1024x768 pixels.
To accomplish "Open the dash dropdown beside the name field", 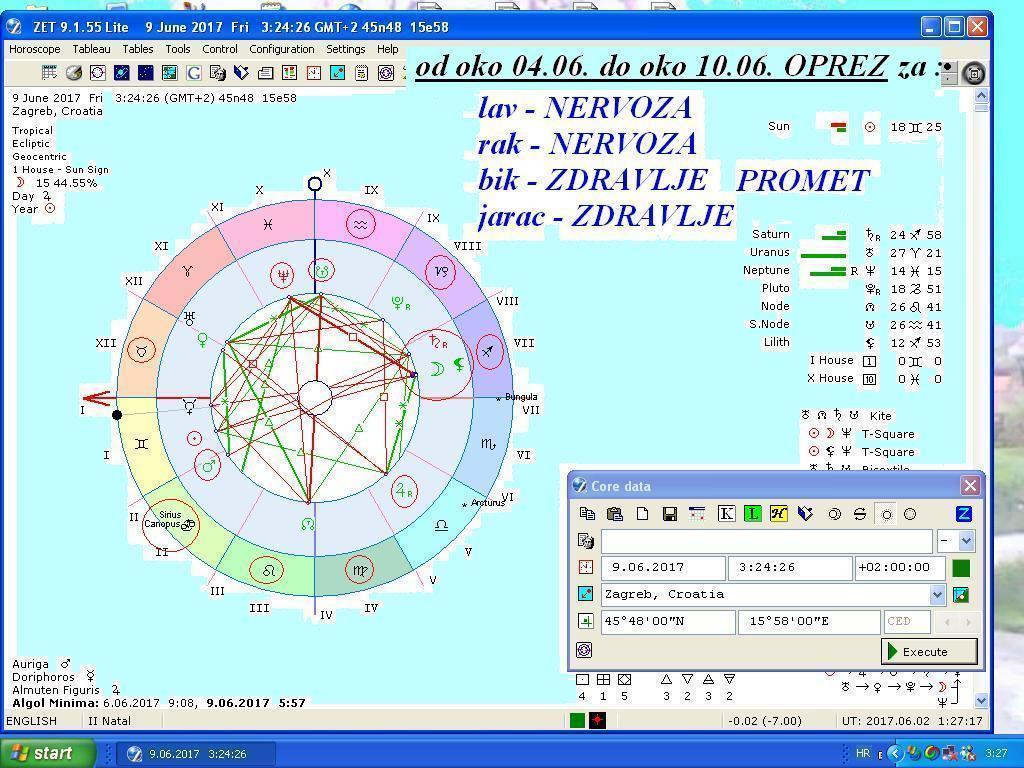I will 965,541.
